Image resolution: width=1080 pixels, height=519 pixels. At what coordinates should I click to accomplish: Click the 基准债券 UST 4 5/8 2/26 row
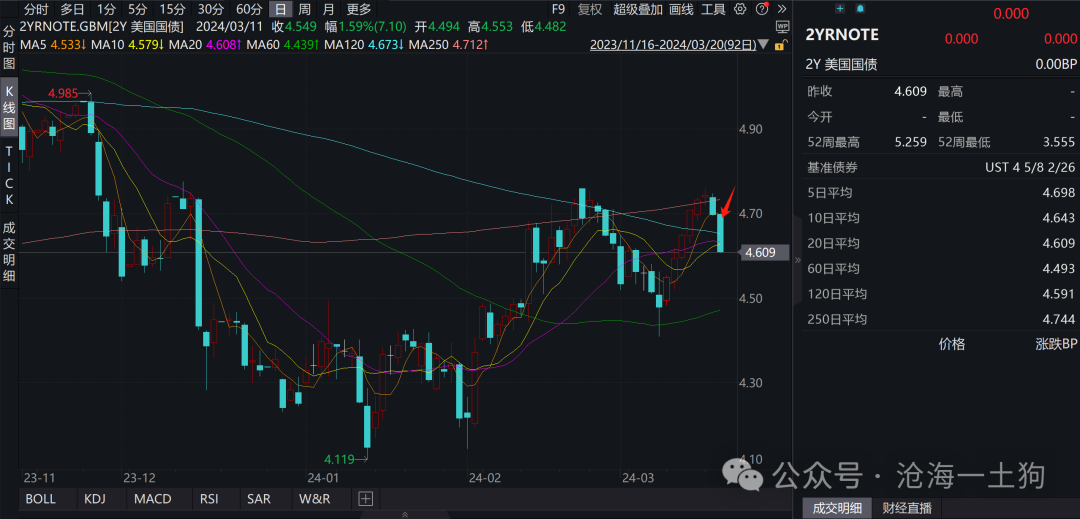click(941, 167)
